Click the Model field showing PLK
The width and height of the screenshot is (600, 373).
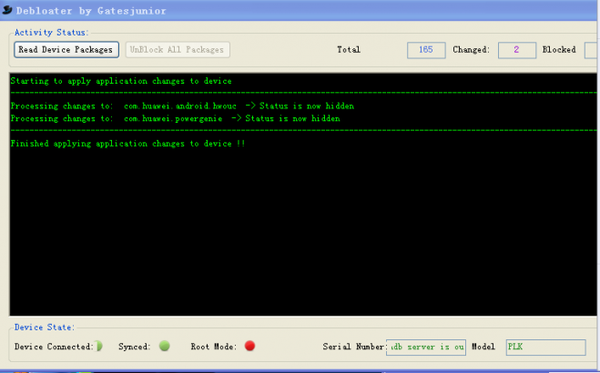pos(546,347)
